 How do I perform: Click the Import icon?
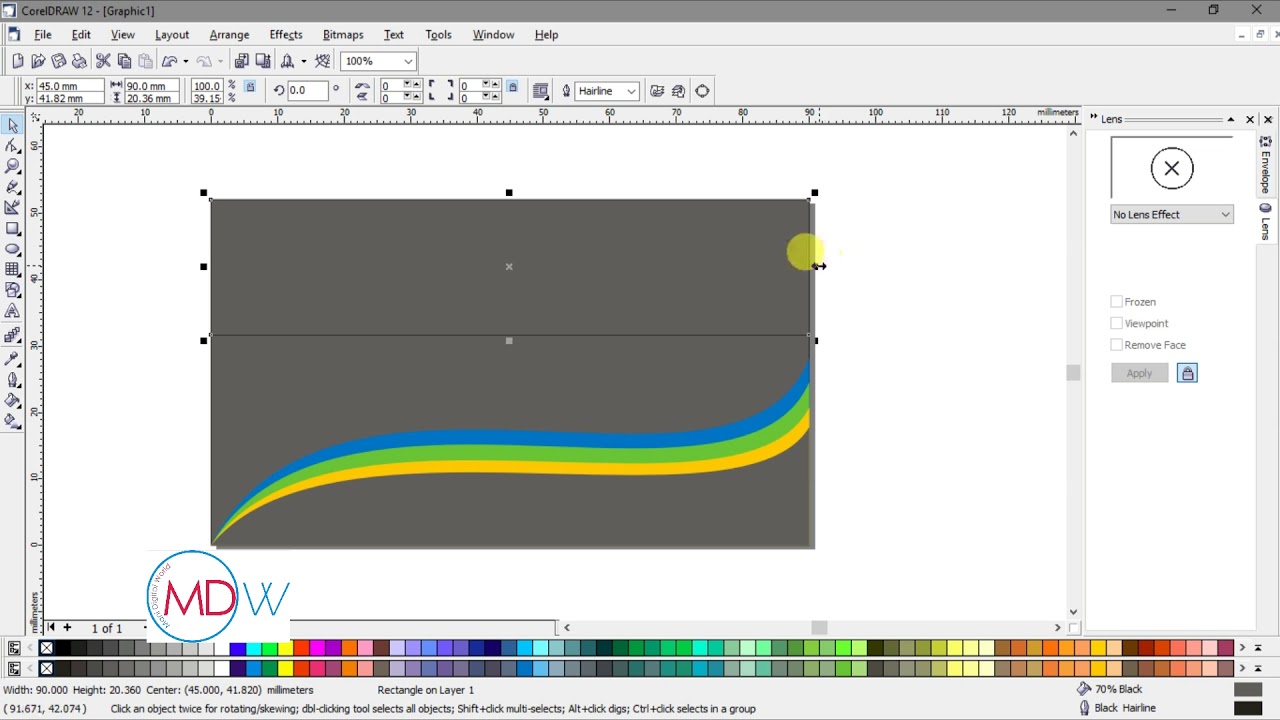[x=242, y=61]
